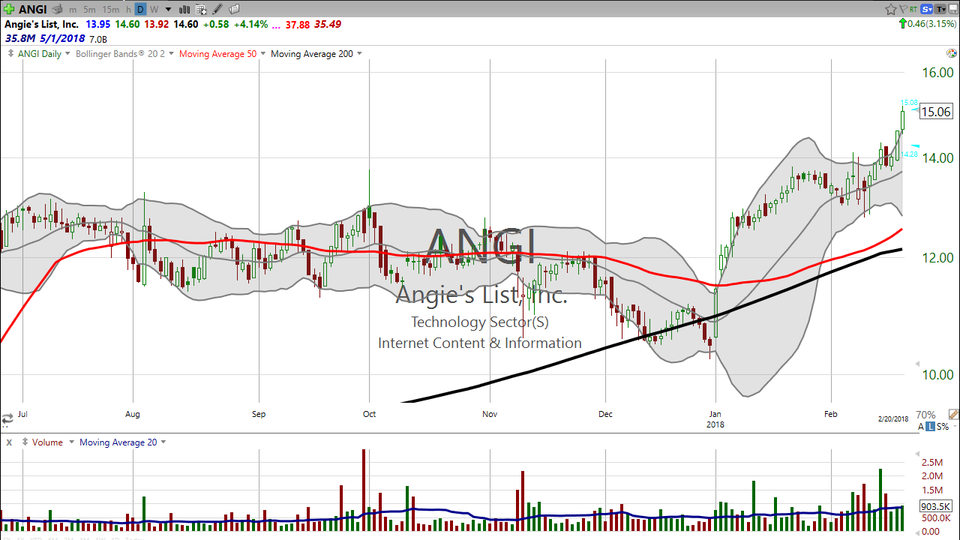Screen dimensions: 960x540
Task: Open the notes icon in the toolbar
Action: pos(234,9)
